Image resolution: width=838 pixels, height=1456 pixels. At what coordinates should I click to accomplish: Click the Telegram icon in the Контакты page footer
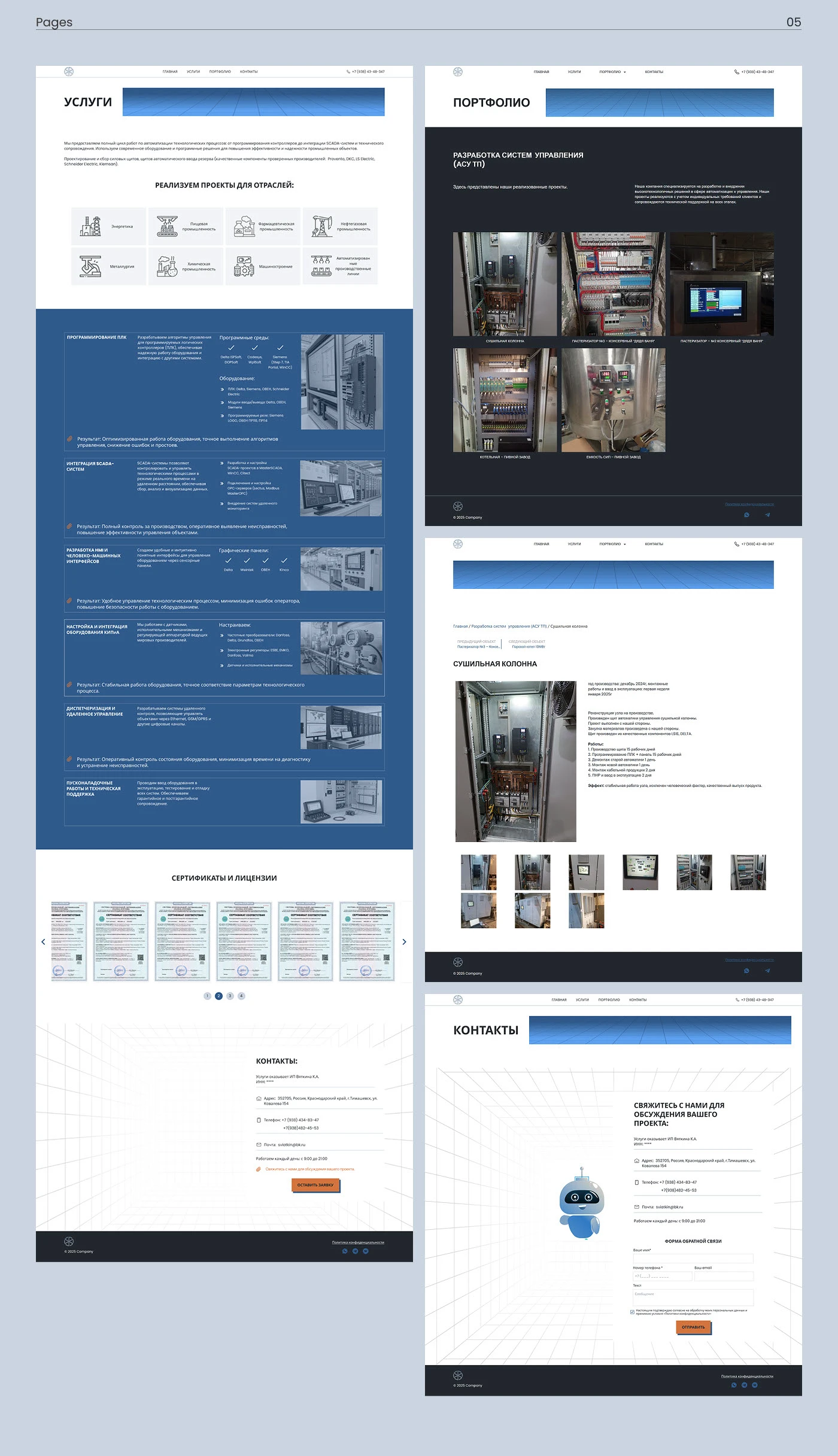(x=744, y=1385)
